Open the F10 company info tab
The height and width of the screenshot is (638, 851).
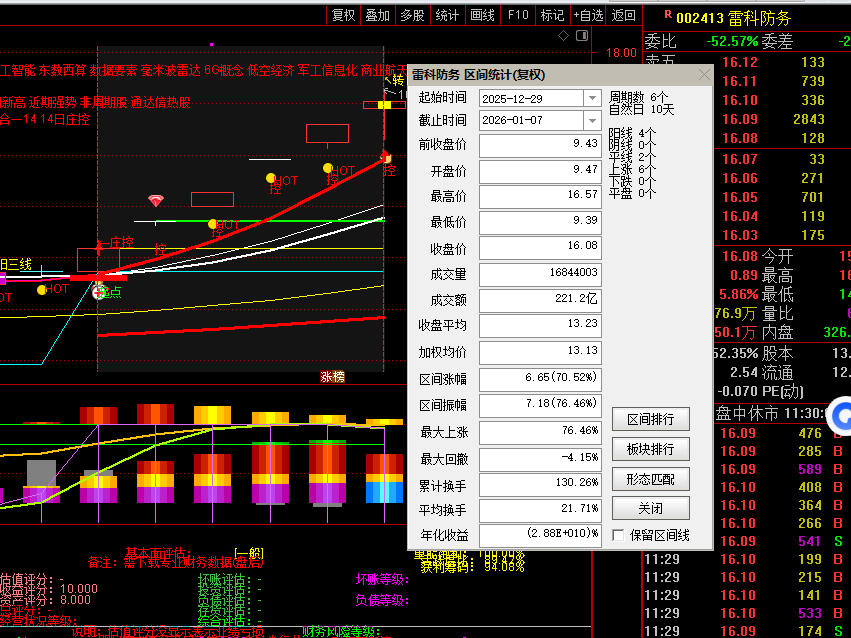pyautogui.click(x=517, y=15)
